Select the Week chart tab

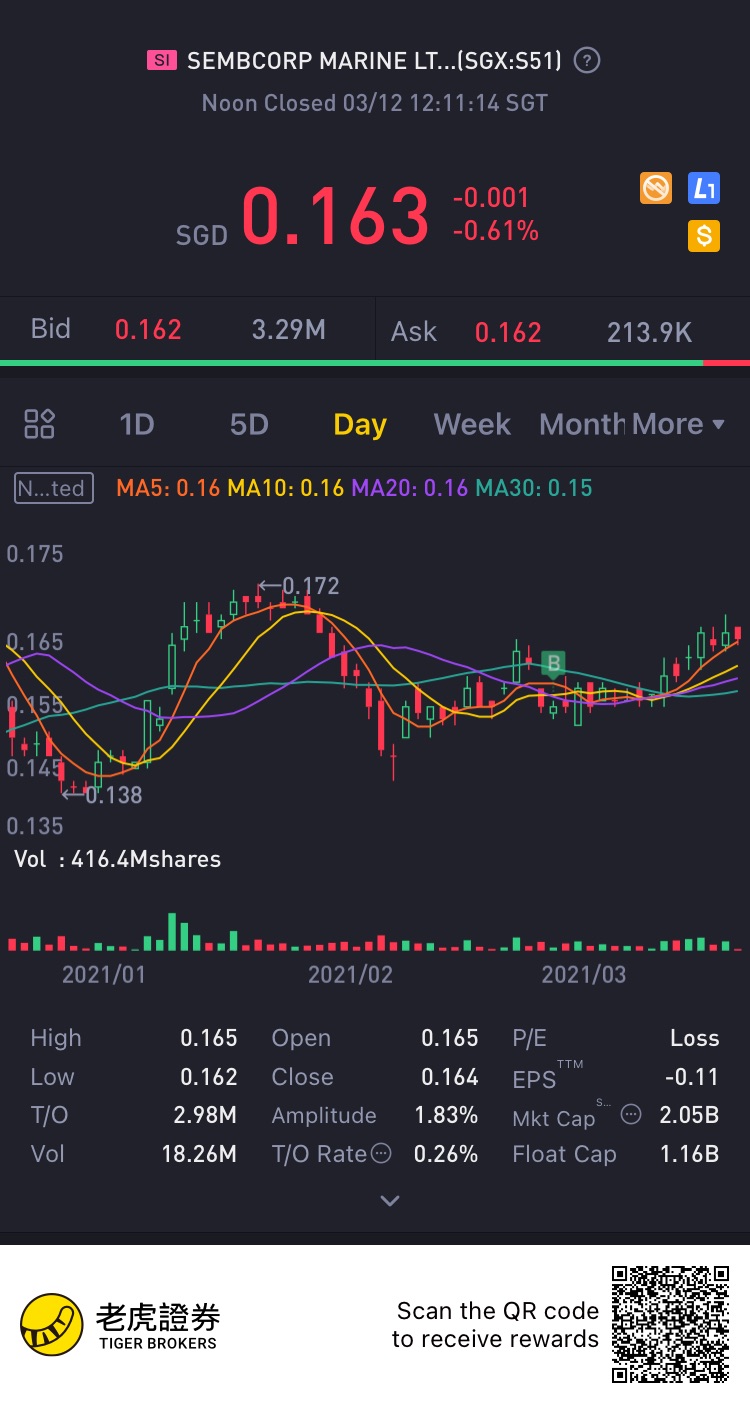tap(472, 424)
